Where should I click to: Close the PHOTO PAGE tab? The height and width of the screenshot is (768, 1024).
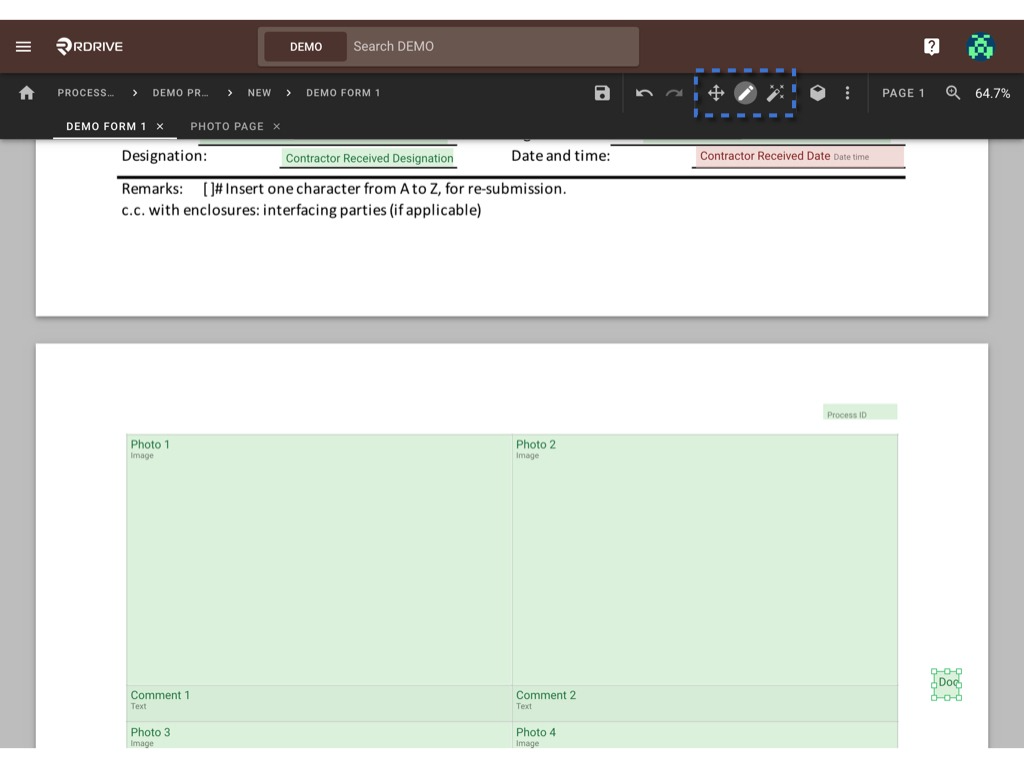click(x=277, y=126)
